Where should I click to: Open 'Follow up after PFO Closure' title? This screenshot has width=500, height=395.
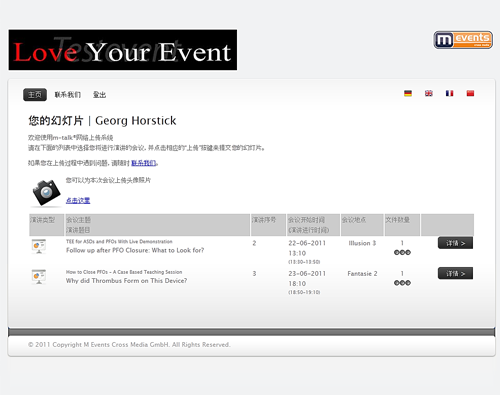tap(135, 250)
